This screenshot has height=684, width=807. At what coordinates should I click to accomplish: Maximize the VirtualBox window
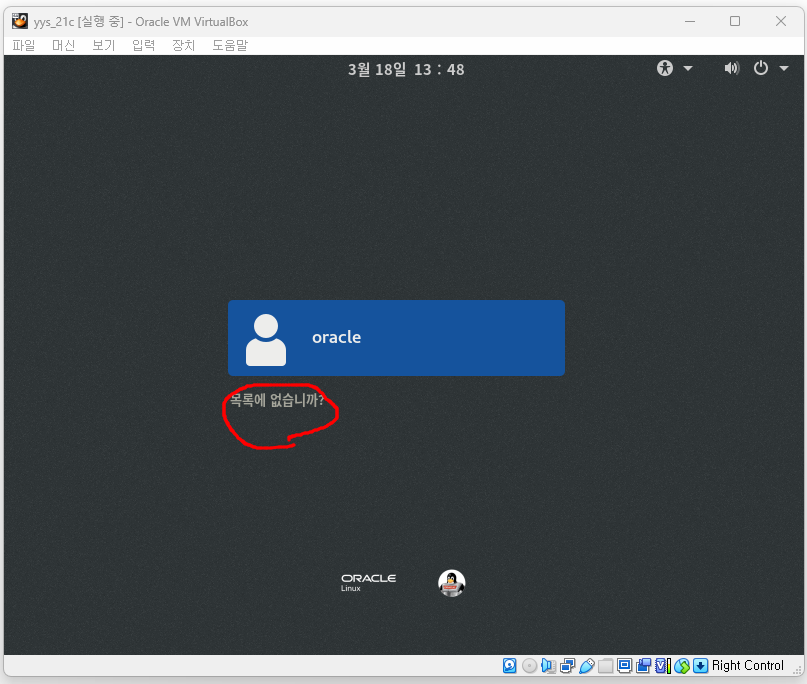point(735,21)
